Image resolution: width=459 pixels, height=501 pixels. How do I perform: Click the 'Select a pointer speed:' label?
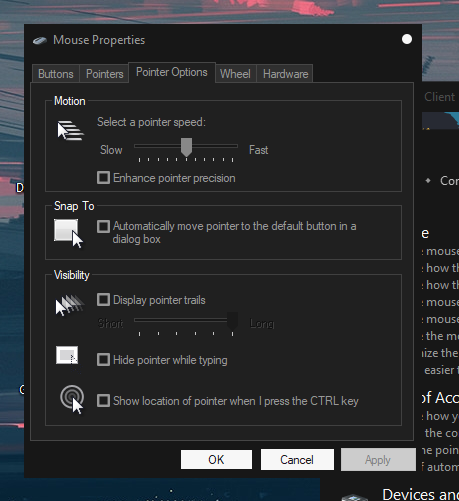151,122
